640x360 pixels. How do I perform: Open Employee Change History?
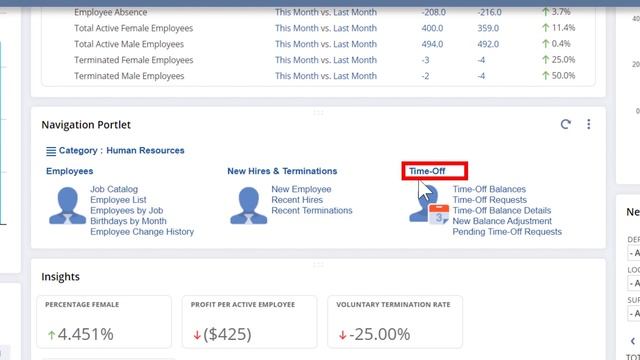(x=142, y=231)
